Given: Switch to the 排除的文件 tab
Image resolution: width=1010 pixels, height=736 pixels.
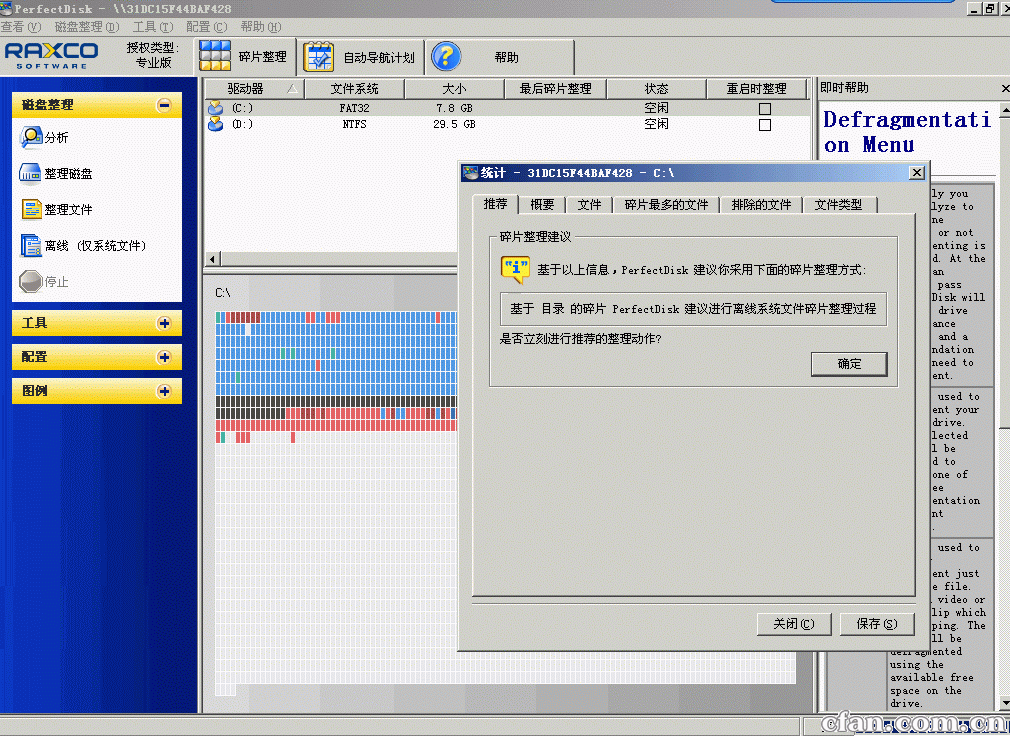Looking at the screenshot, I should click(x=761, y=205).
